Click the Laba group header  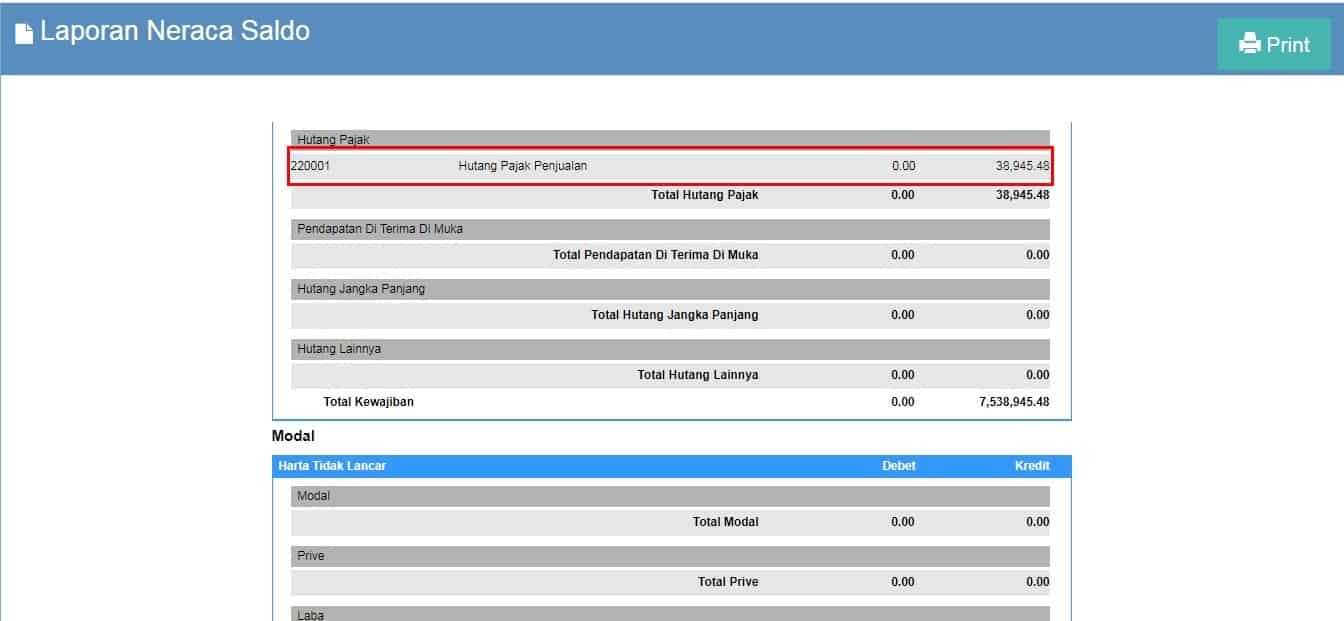coord(310,615)
